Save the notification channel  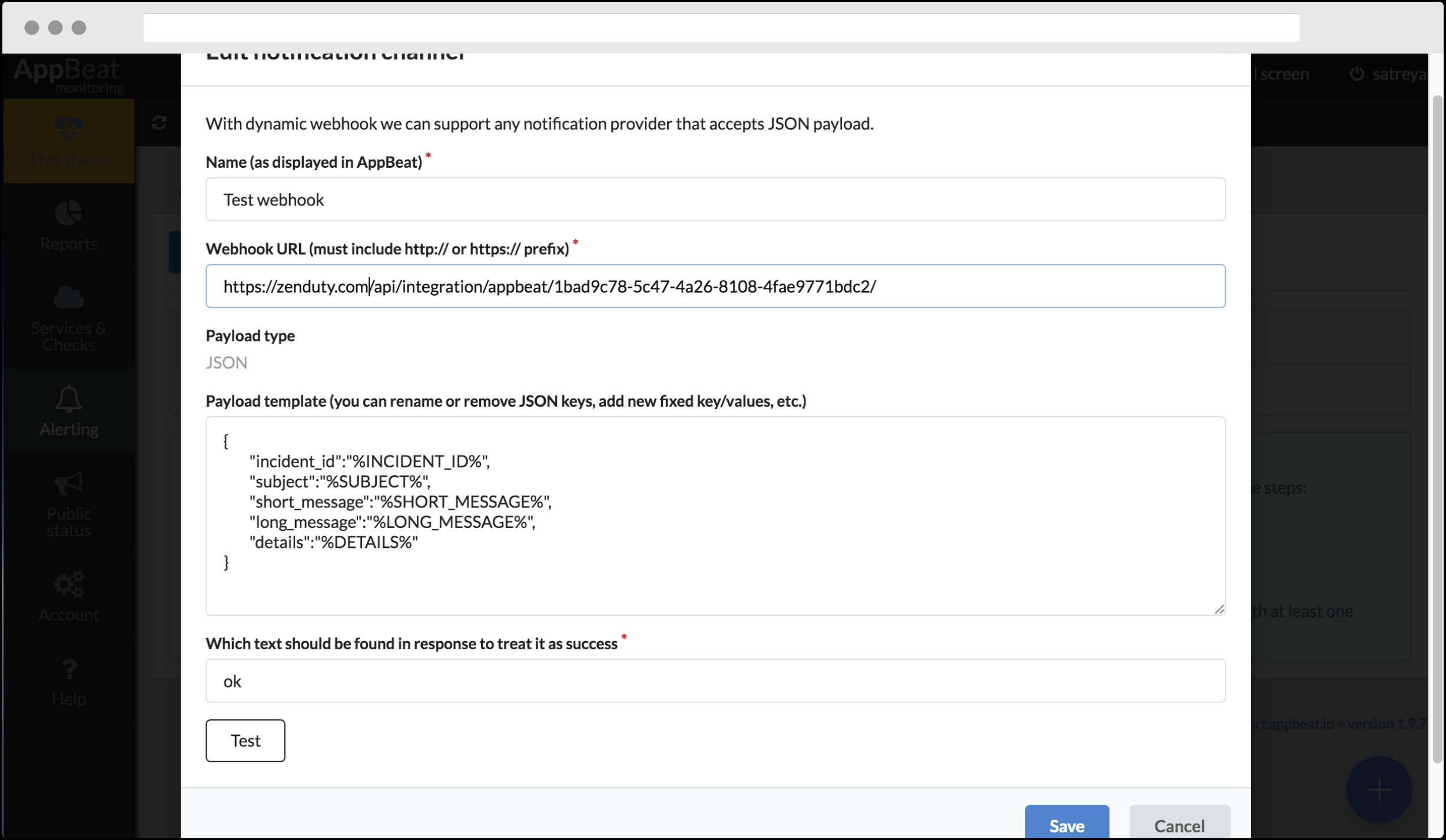(1066, 825)
